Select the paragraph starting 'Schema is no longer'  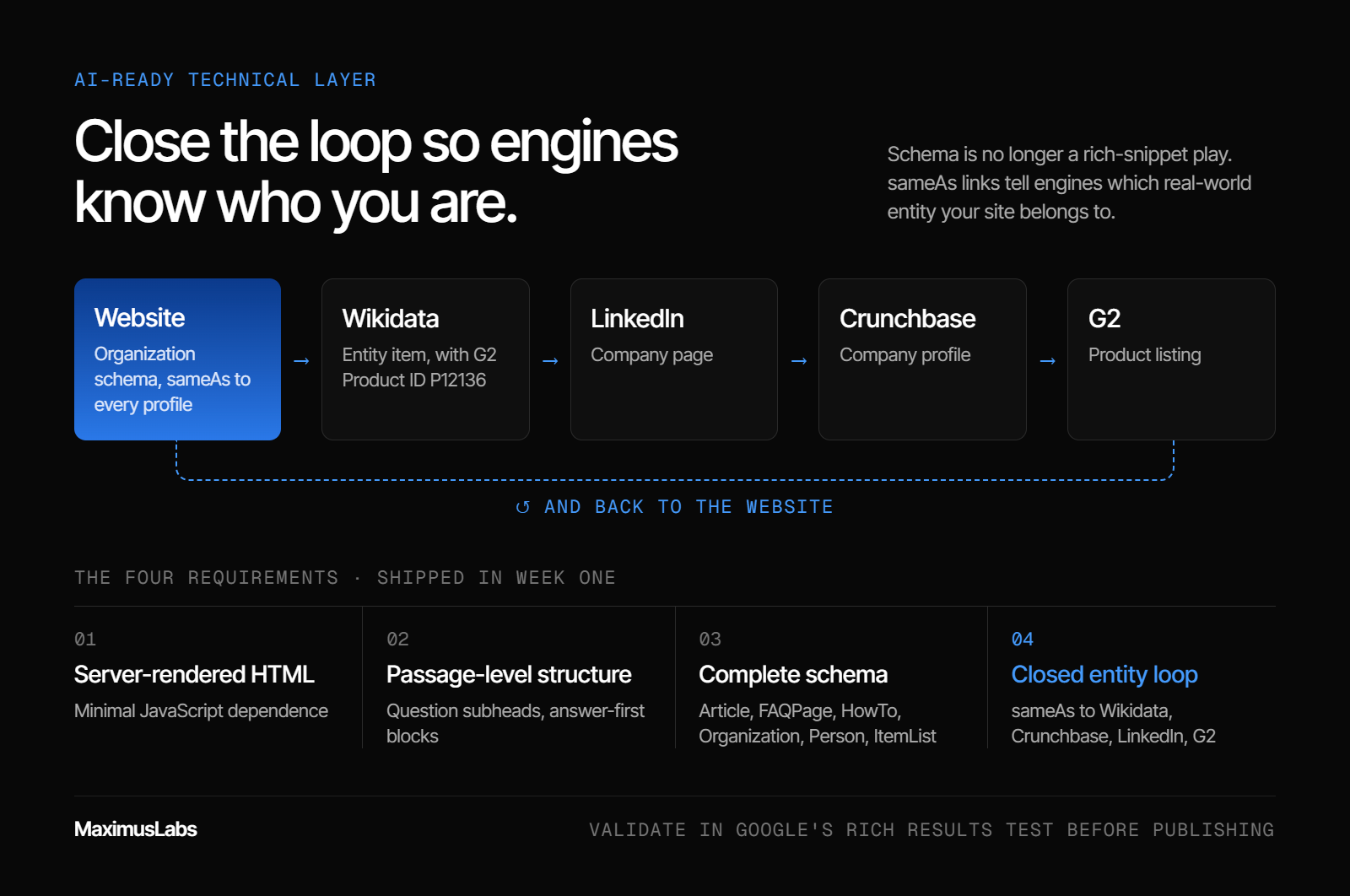(1069, 183)
